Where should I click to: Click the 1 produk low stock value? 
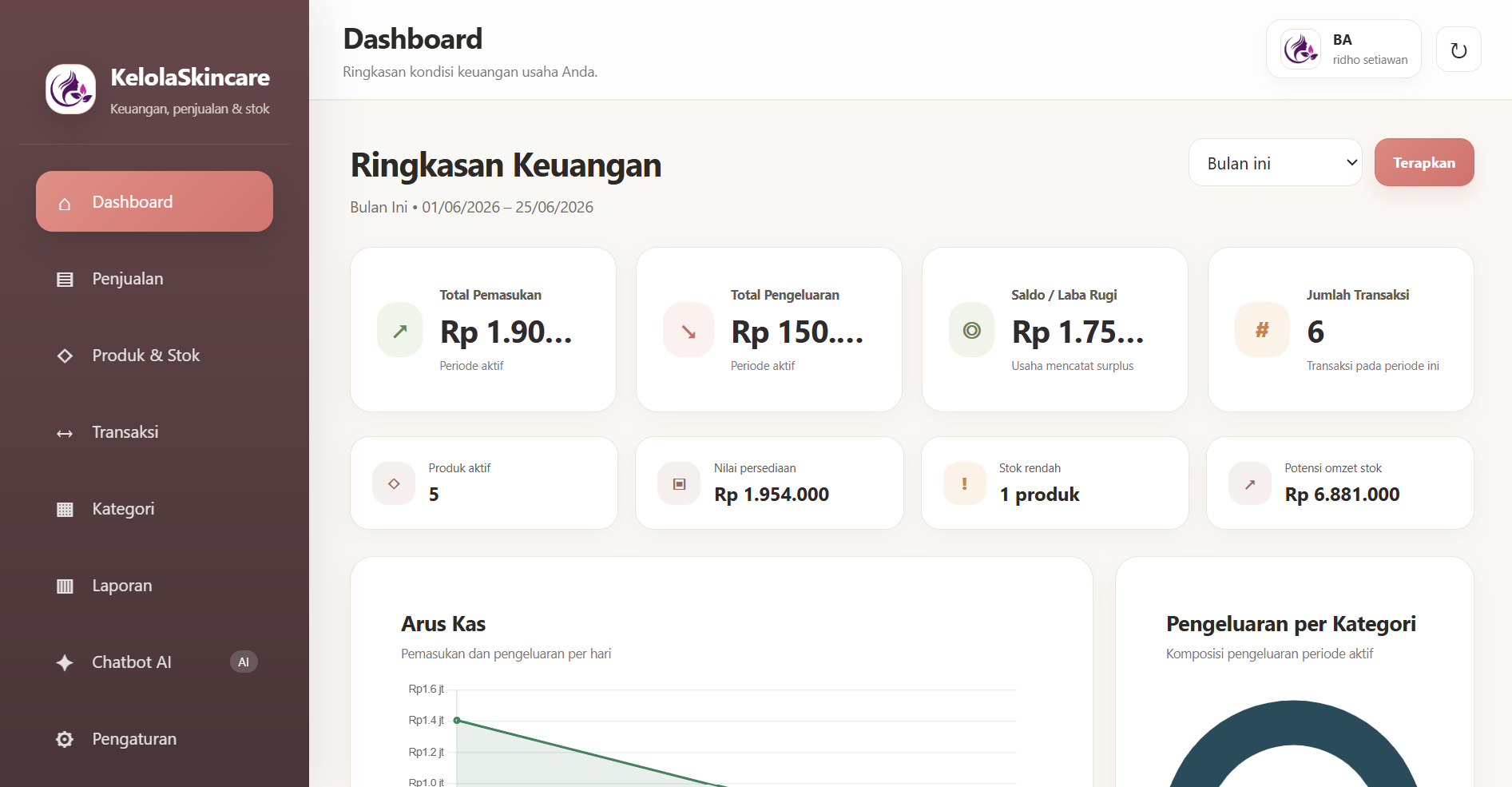(1039, 495)
